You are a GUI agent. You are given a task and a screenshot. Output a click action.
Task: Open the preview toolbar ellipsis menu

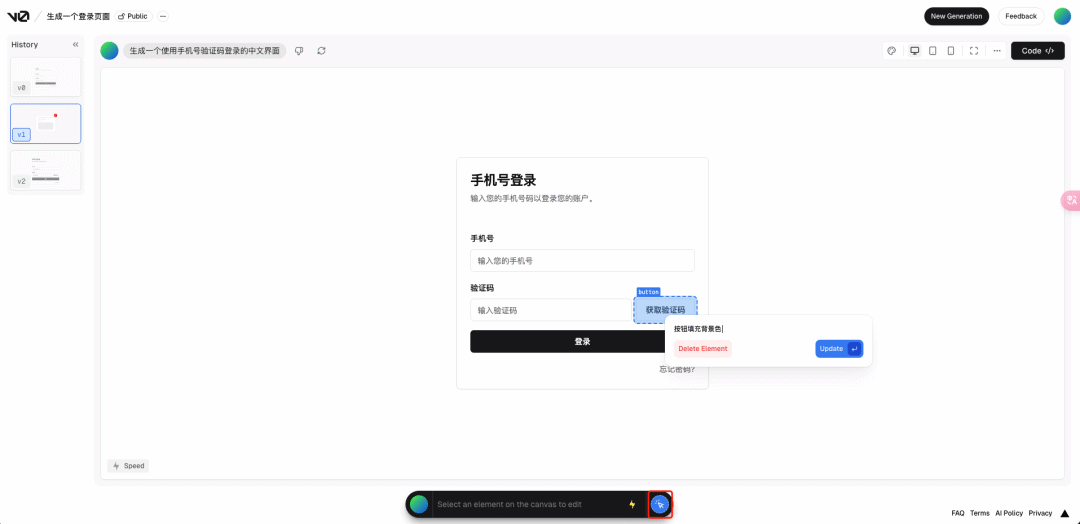click(x=997, y=51)
